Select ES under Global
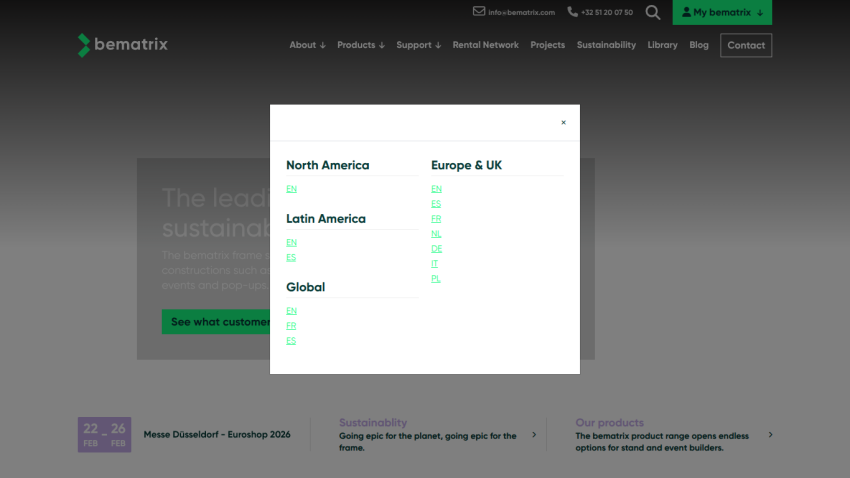850x478 pixels. coord(291,340)
